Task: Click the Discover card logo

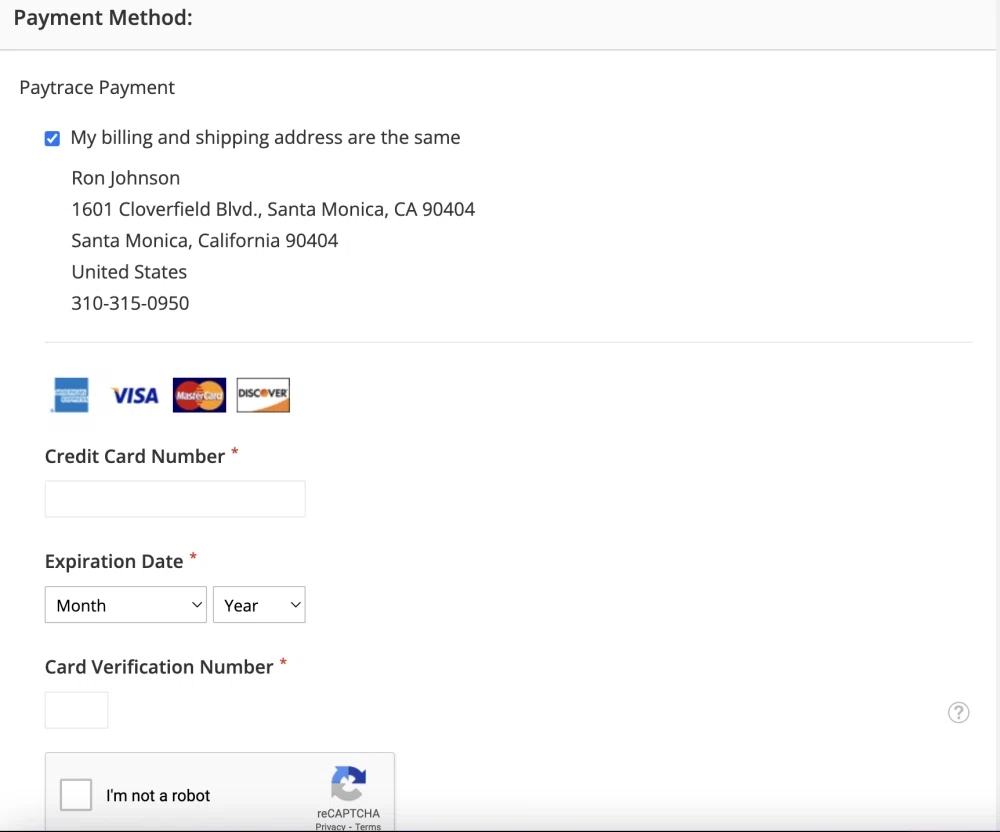Action: [263, 395]
